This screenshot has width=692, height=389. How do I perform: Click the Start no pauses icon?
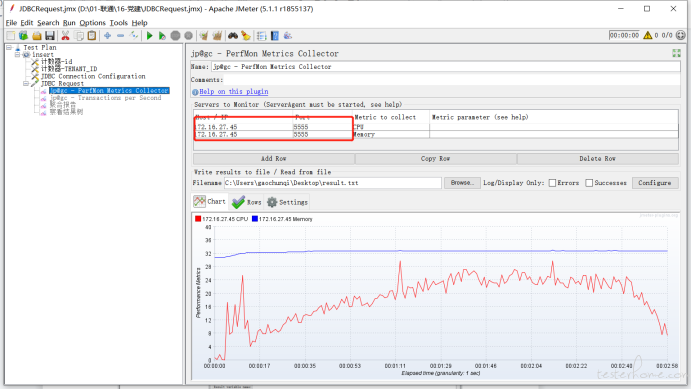click(x=162, y=36)
